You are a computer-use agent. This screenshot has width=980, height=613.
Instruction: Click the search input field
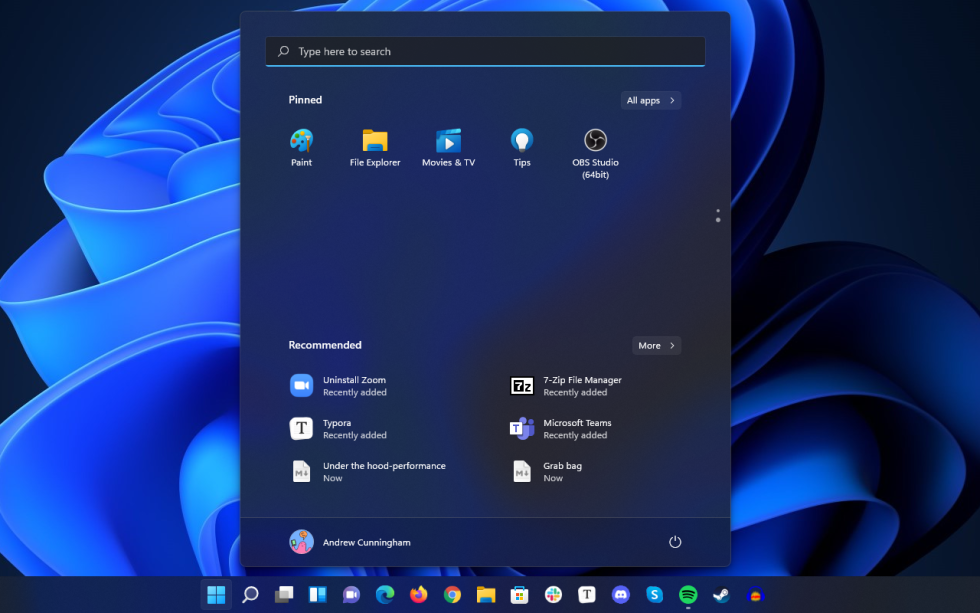click(484, 51)
